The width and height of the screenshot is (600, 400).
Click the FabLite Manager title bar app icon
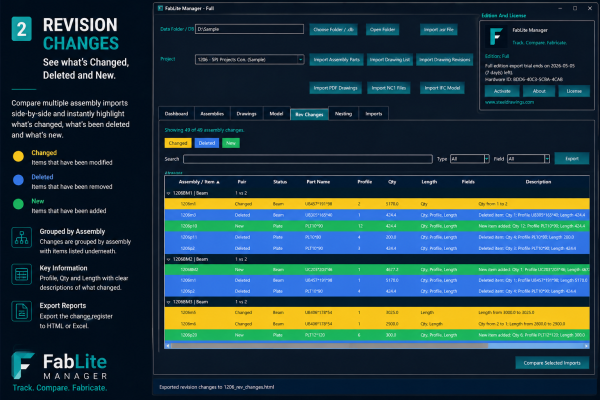(160, 8)
